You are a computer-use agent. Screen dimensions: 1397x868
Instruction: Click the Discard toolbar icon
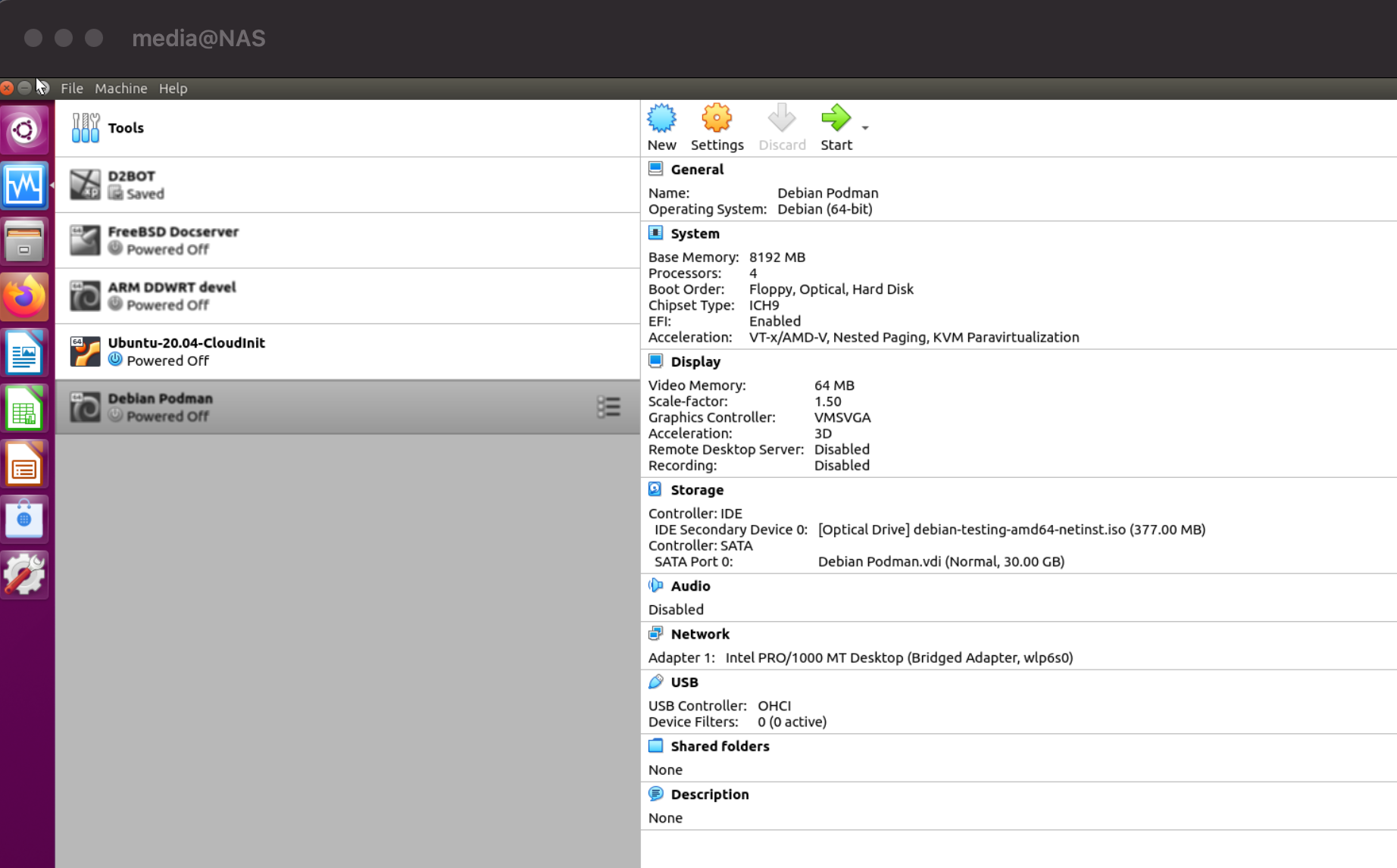point(782,118)
